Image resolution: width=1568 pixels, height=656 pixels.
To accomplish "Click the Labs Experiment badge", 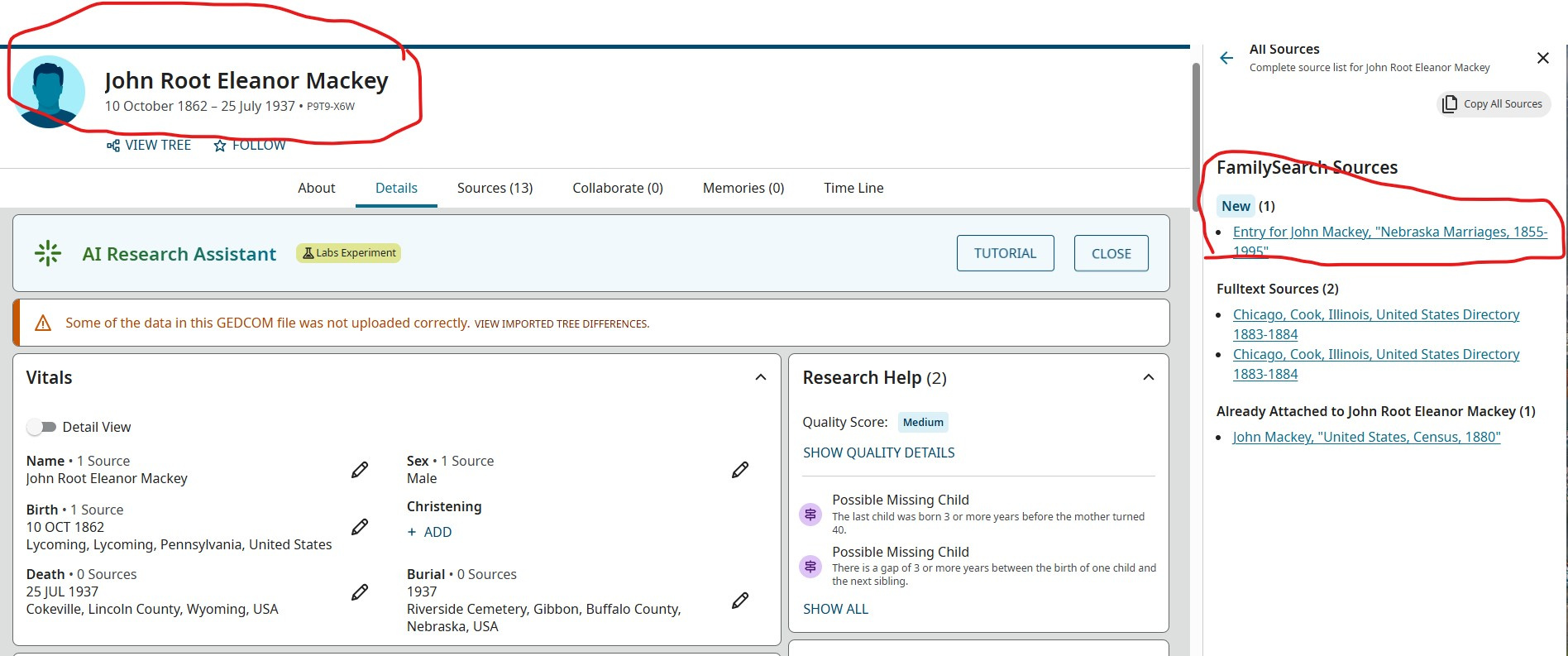I will tap(349, 253).
